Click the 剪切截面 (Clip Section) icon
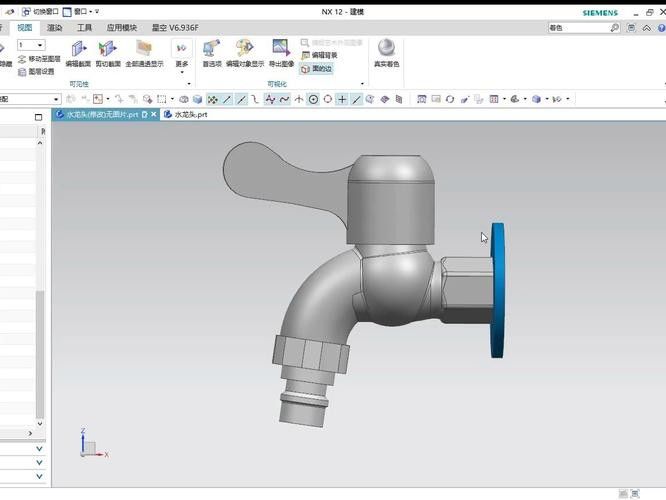Screen dimensions: 666x500 click(107, 49)
